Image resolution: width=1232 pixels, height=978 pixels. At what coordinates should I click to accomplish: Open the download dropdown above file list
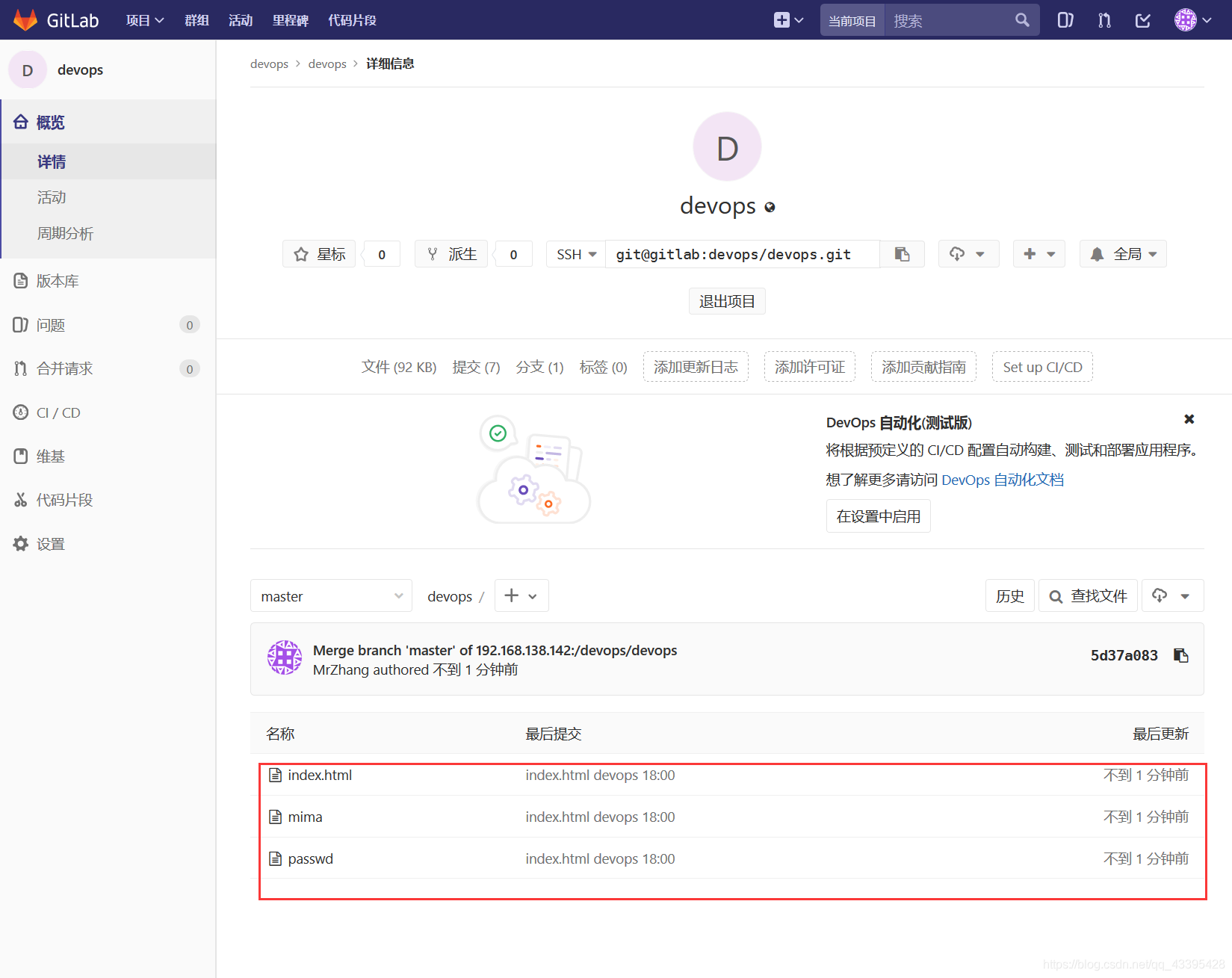tap(1173, 596)
